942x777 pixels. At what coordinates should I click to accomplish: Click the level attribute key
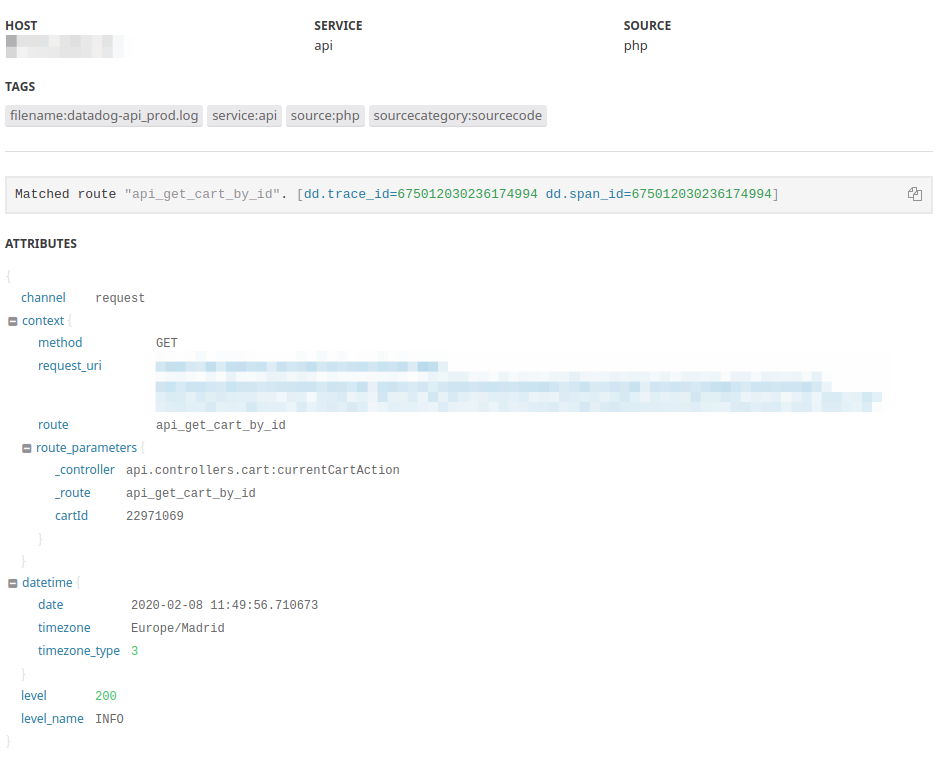tap(34, 696)
